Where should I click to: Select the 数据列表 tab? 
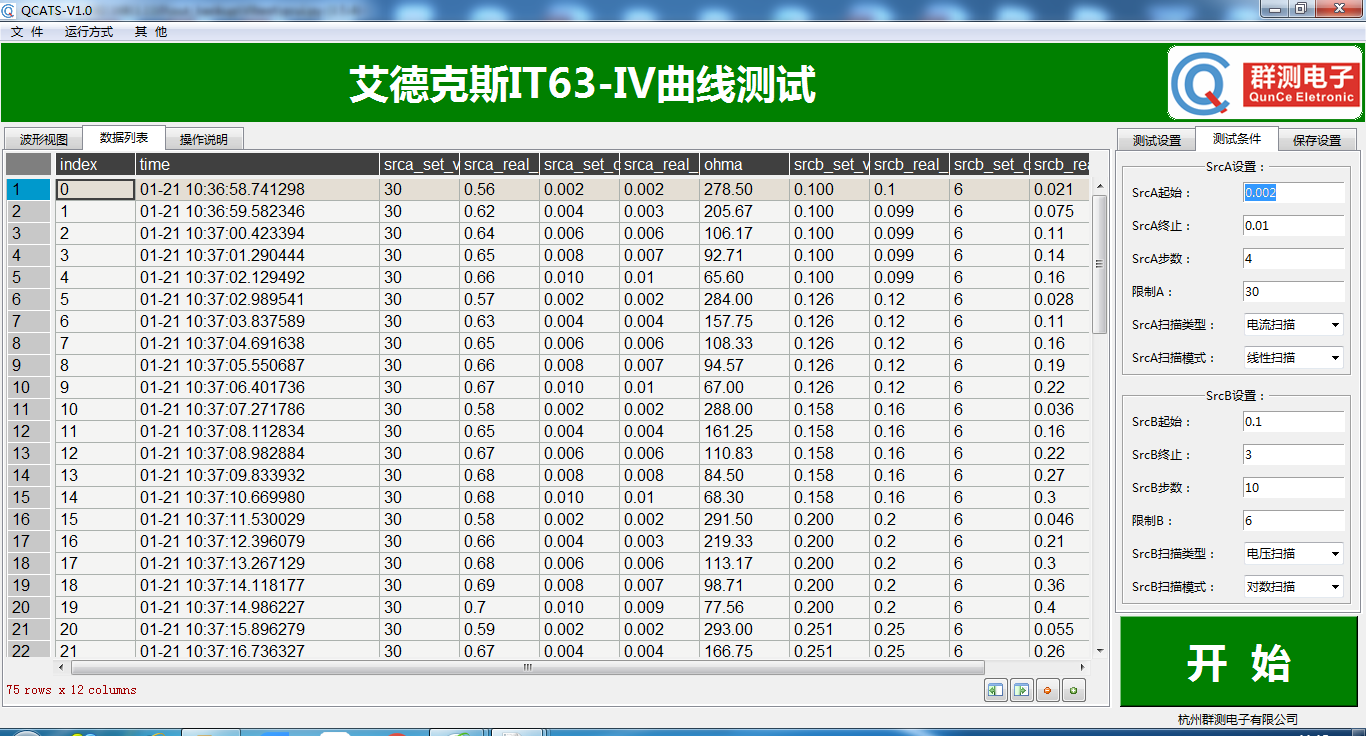pos(124,138)
